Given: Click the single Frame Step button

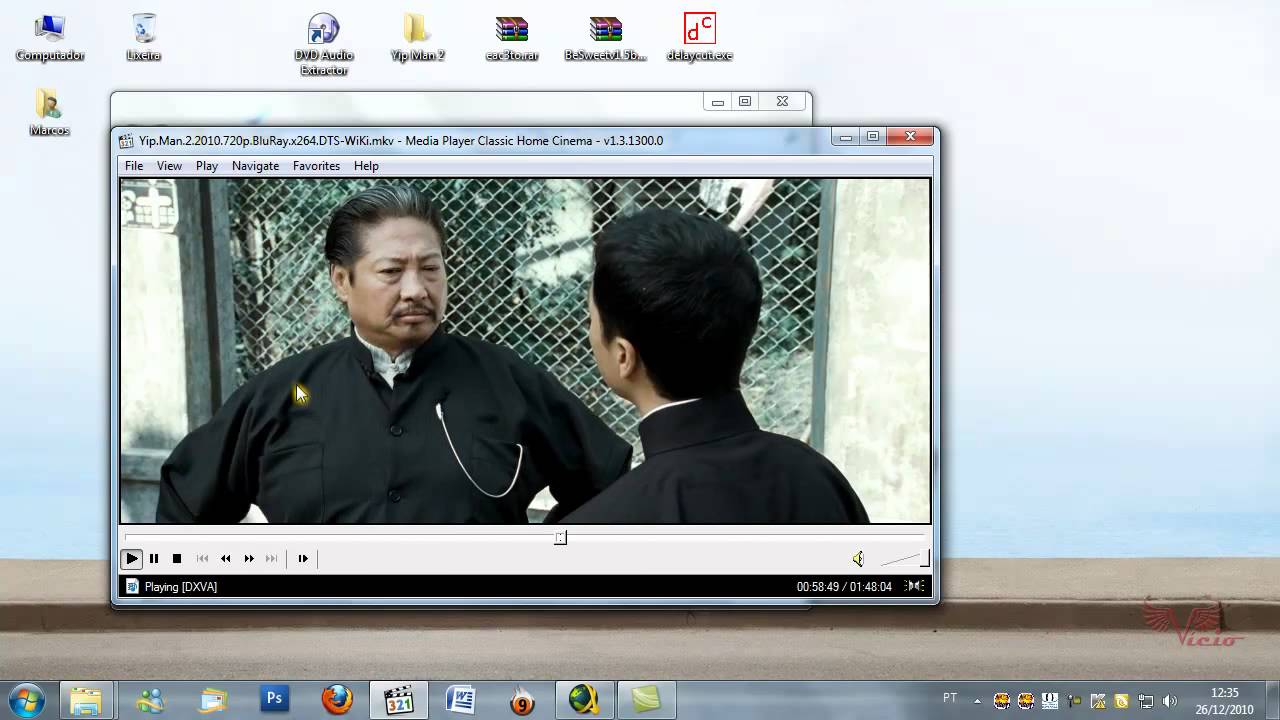Looking at the screenshot, I should [x=303, y=559].
